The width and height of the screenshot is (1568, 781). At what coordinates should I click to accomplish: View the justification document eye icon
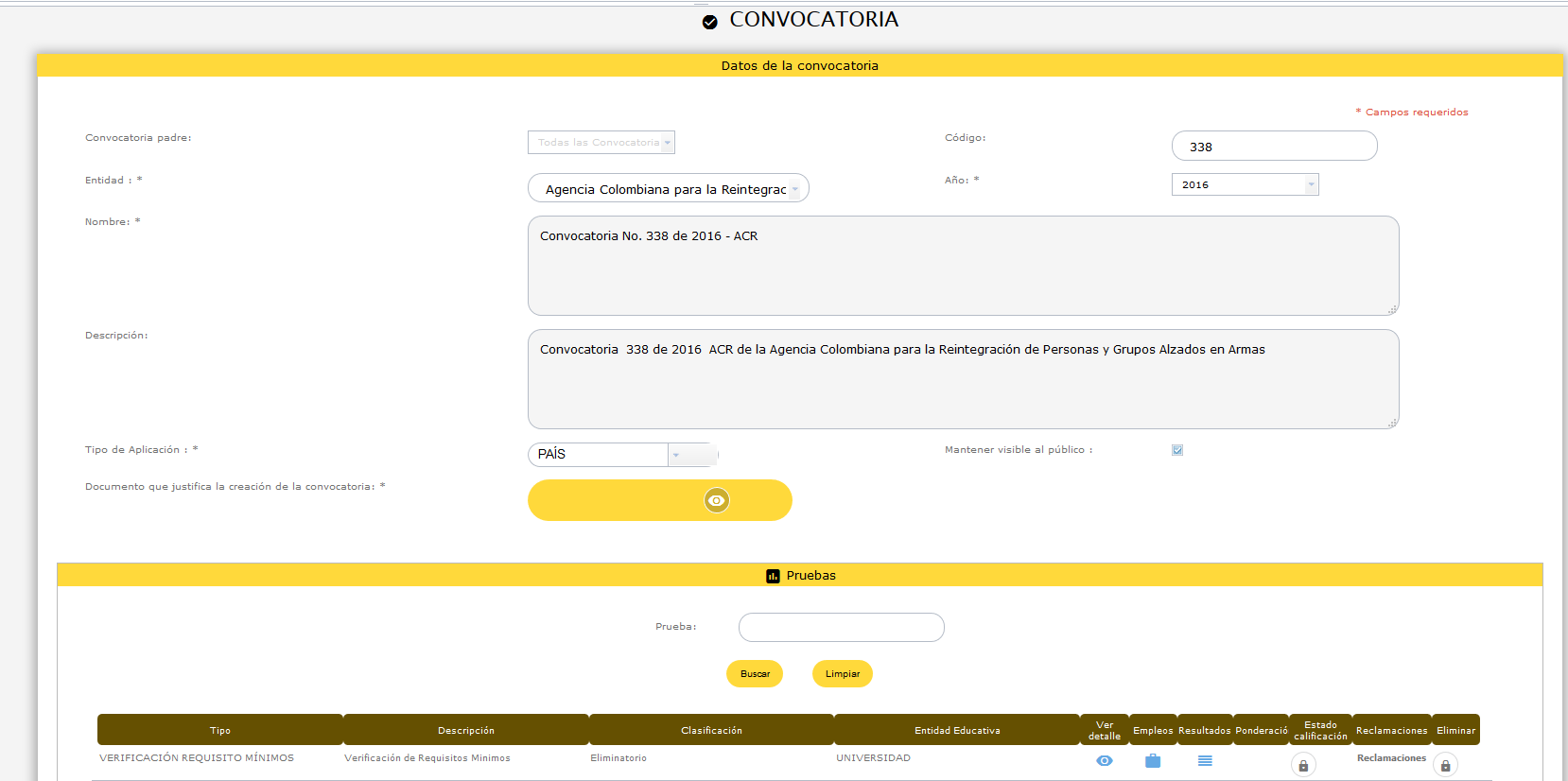click(x=717, y=500)
